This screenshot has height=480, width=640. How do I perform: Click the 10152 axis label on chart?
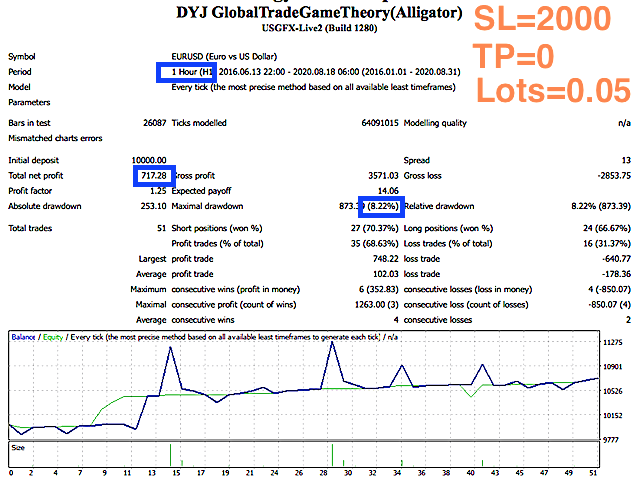(613, 416)
